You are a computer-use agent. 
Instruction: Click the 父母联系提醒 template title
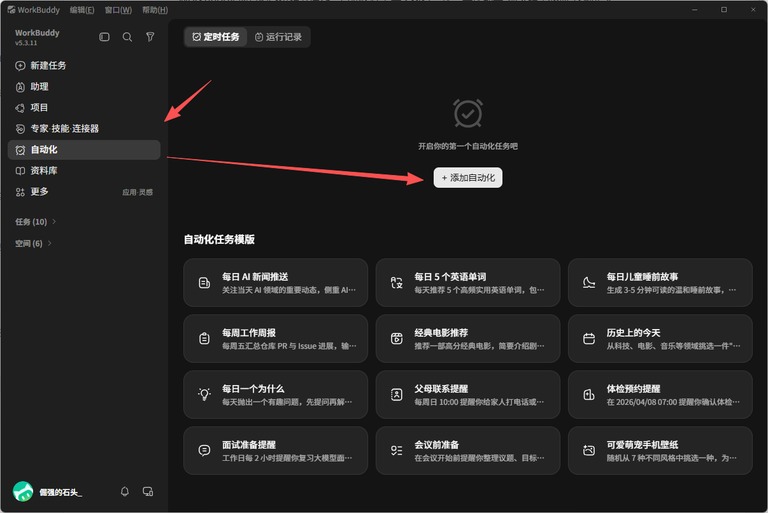click(441, 389)
